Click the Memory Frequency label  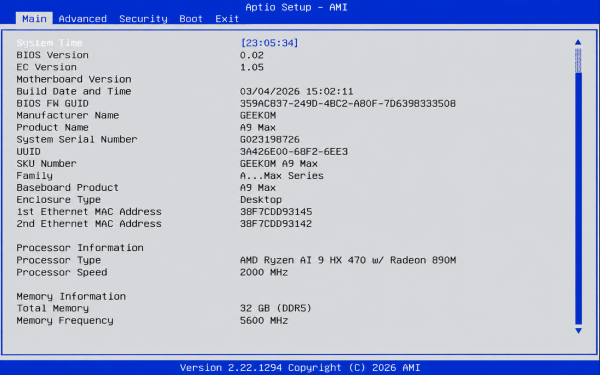[x=65, y=321]
